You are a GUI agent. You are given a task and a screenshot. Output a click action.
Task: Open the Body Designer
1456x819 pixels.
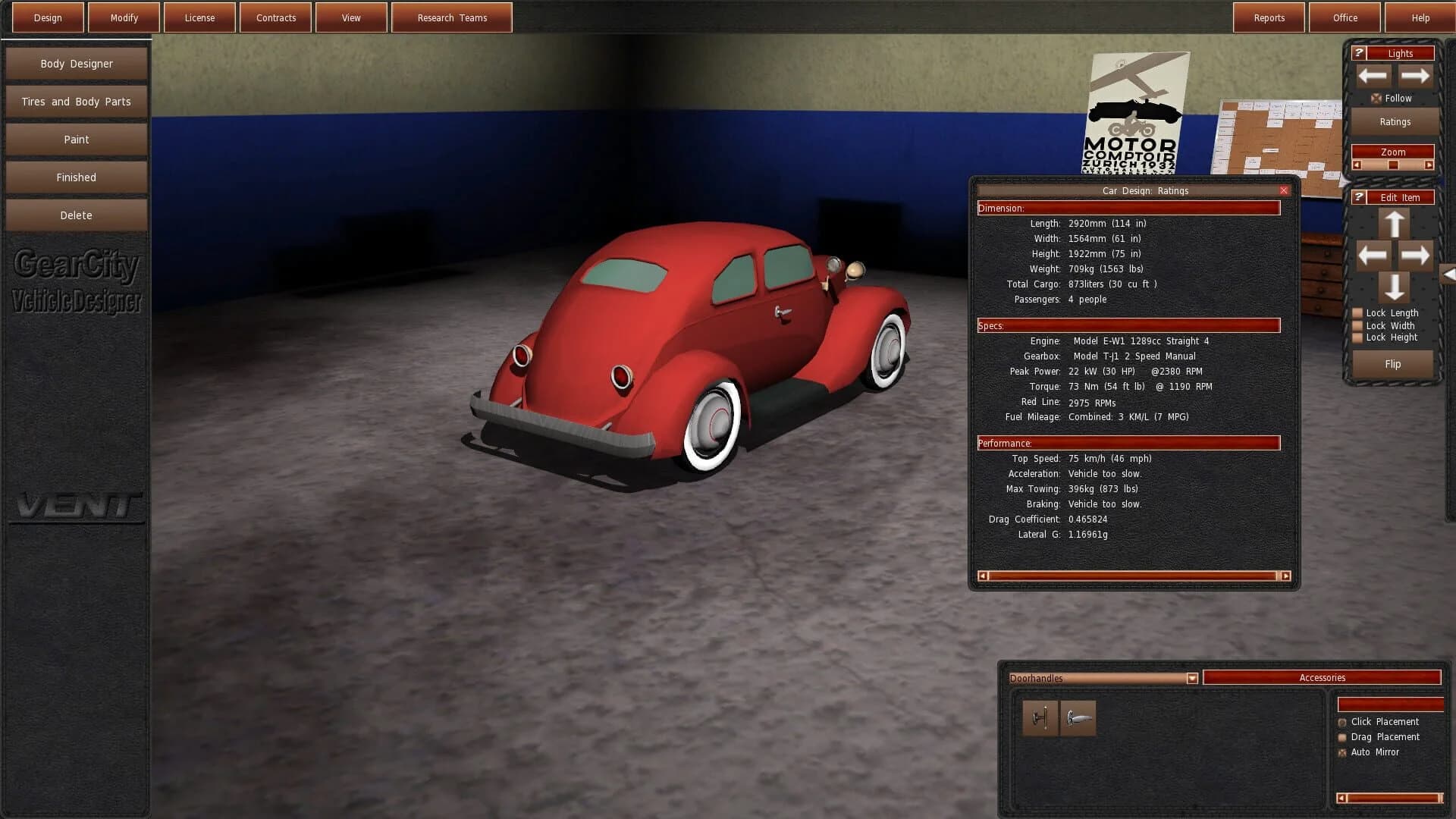click(x=76, y=64)
